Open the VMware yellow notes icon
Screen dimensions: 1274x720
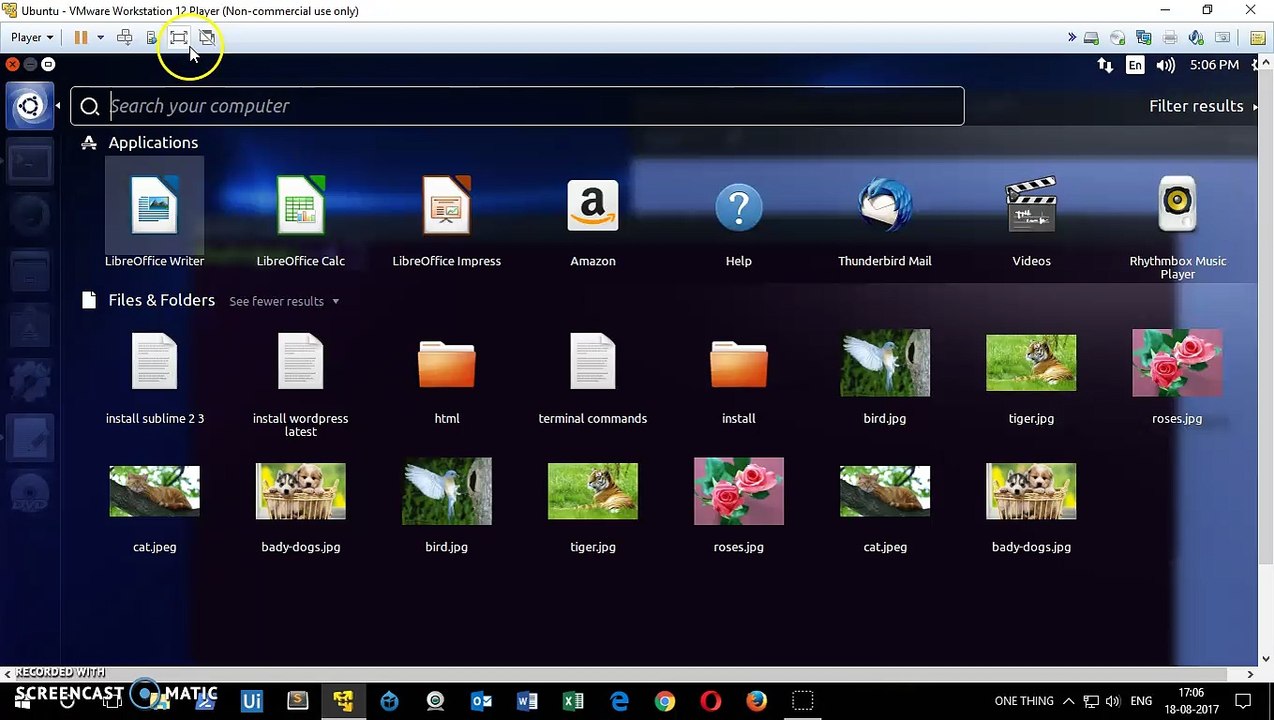[x=1257, y=38]
